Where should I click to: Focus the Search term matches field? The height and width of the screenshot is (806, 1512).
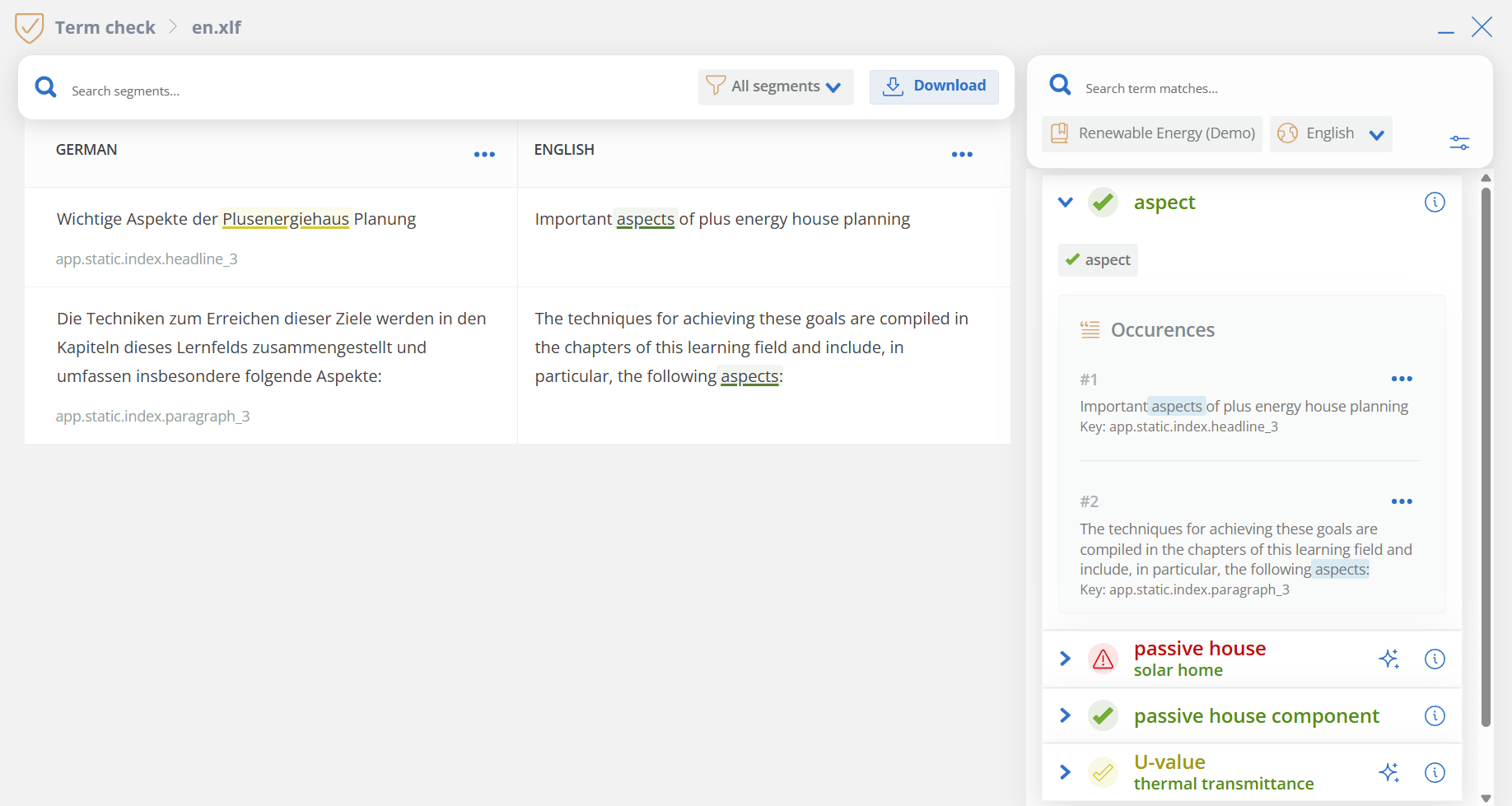1276,88
